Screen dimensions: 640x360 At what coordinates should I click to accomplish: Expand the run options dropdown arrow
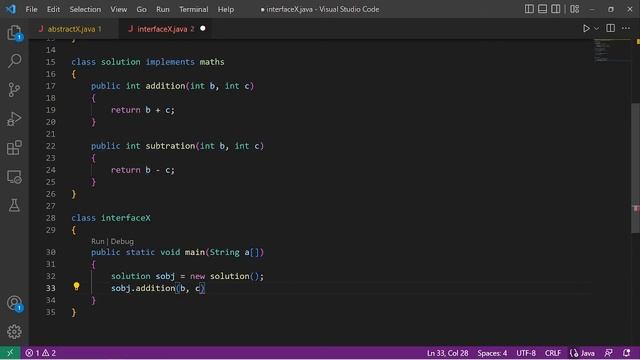pos(596,29)
